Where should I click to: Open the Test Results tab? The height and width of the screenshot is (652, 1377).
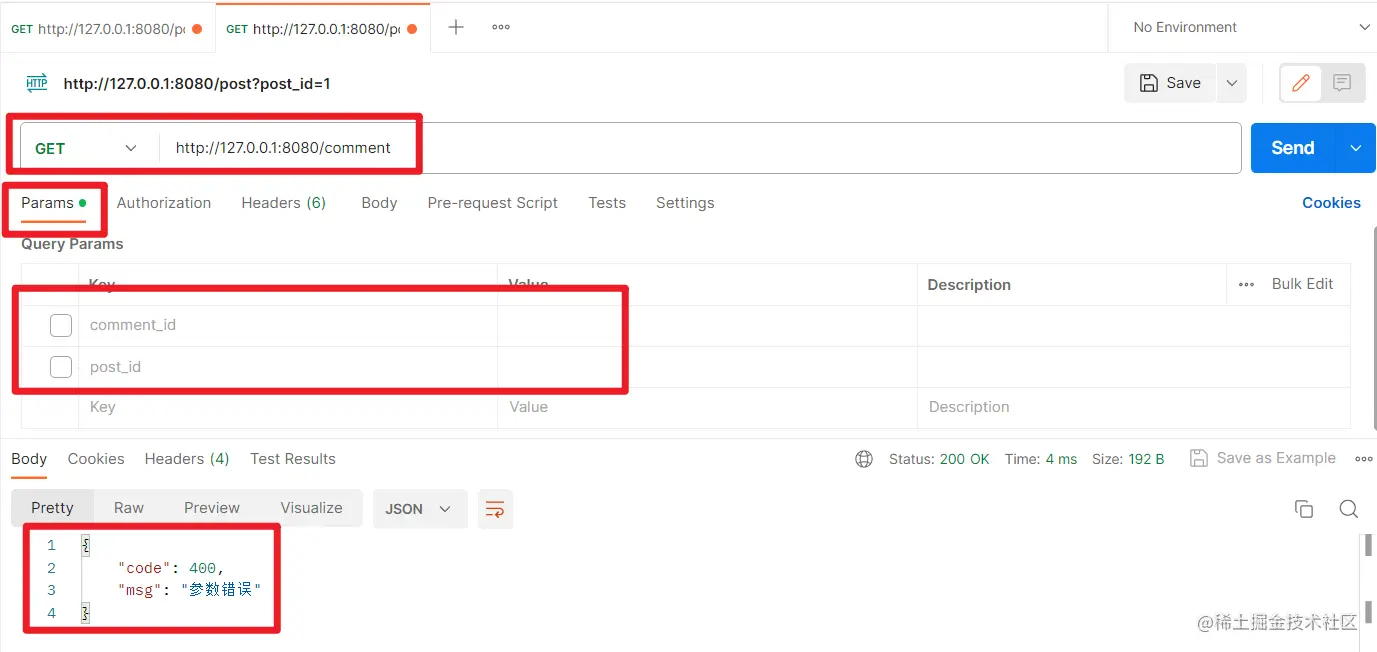click(293, 459)
